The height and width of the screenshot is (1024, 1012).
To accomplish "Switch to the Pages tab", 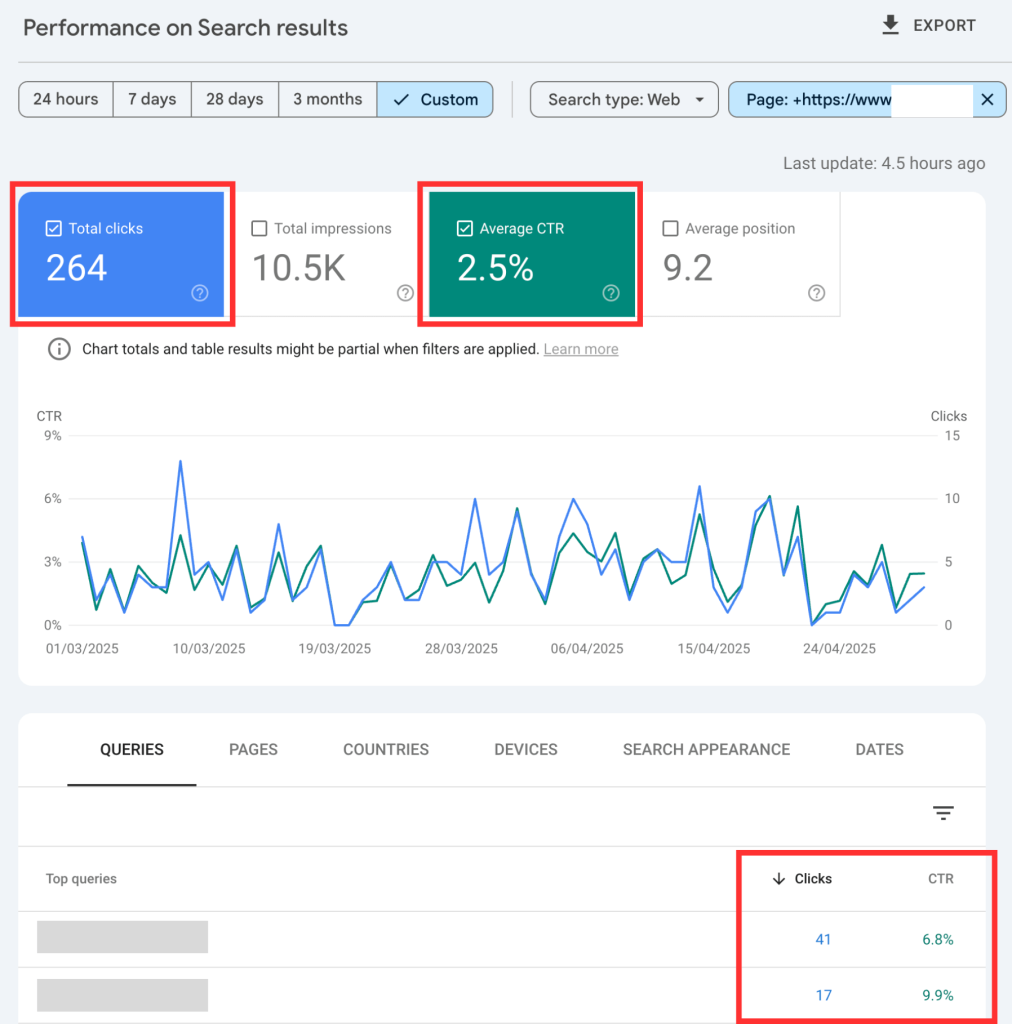I will (x=253, y=749).
